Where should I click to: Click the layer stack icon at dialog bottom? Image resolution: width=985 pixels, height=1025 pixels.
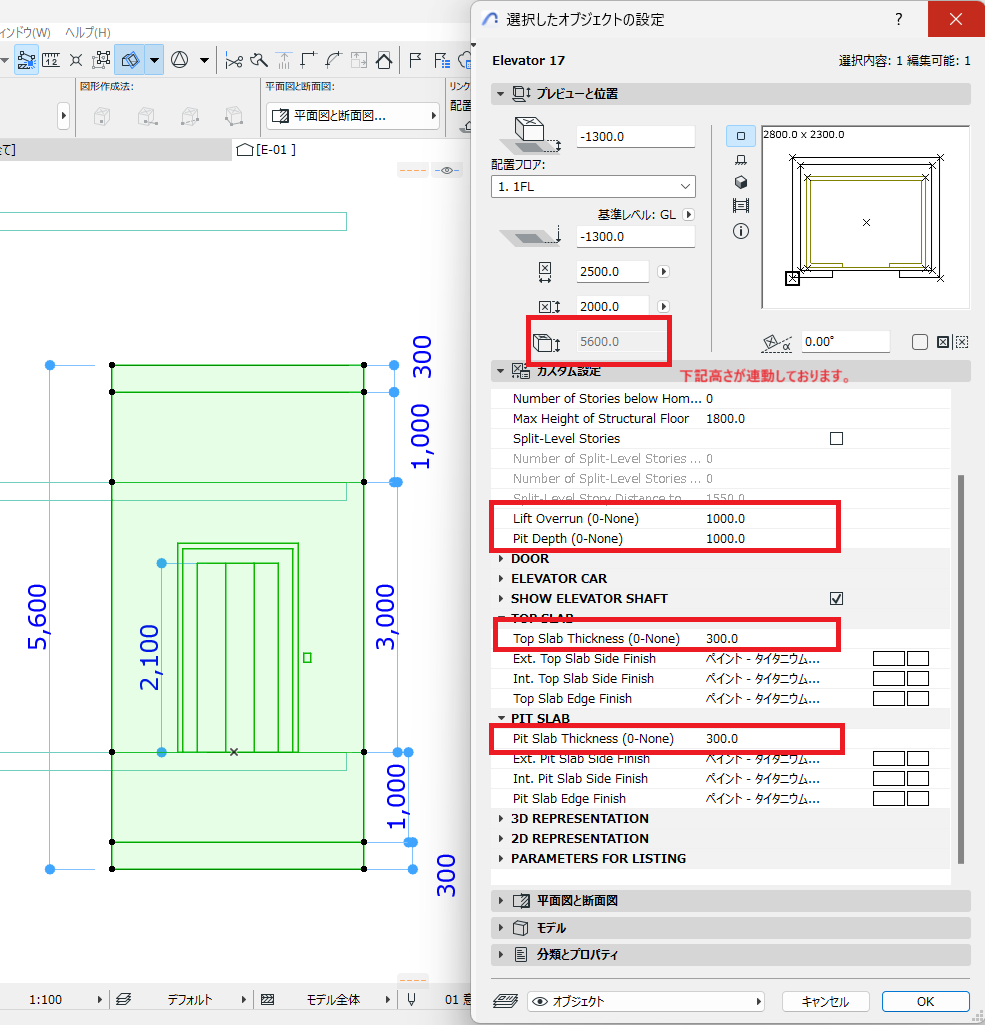(505, 1001)
